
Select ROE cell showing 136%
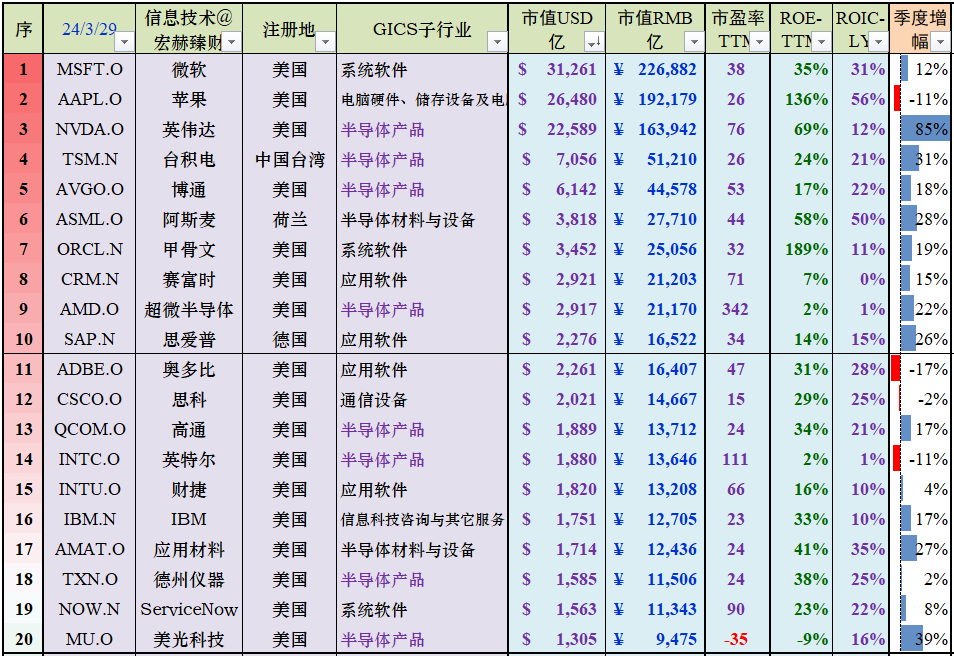[x=801, y=99]
